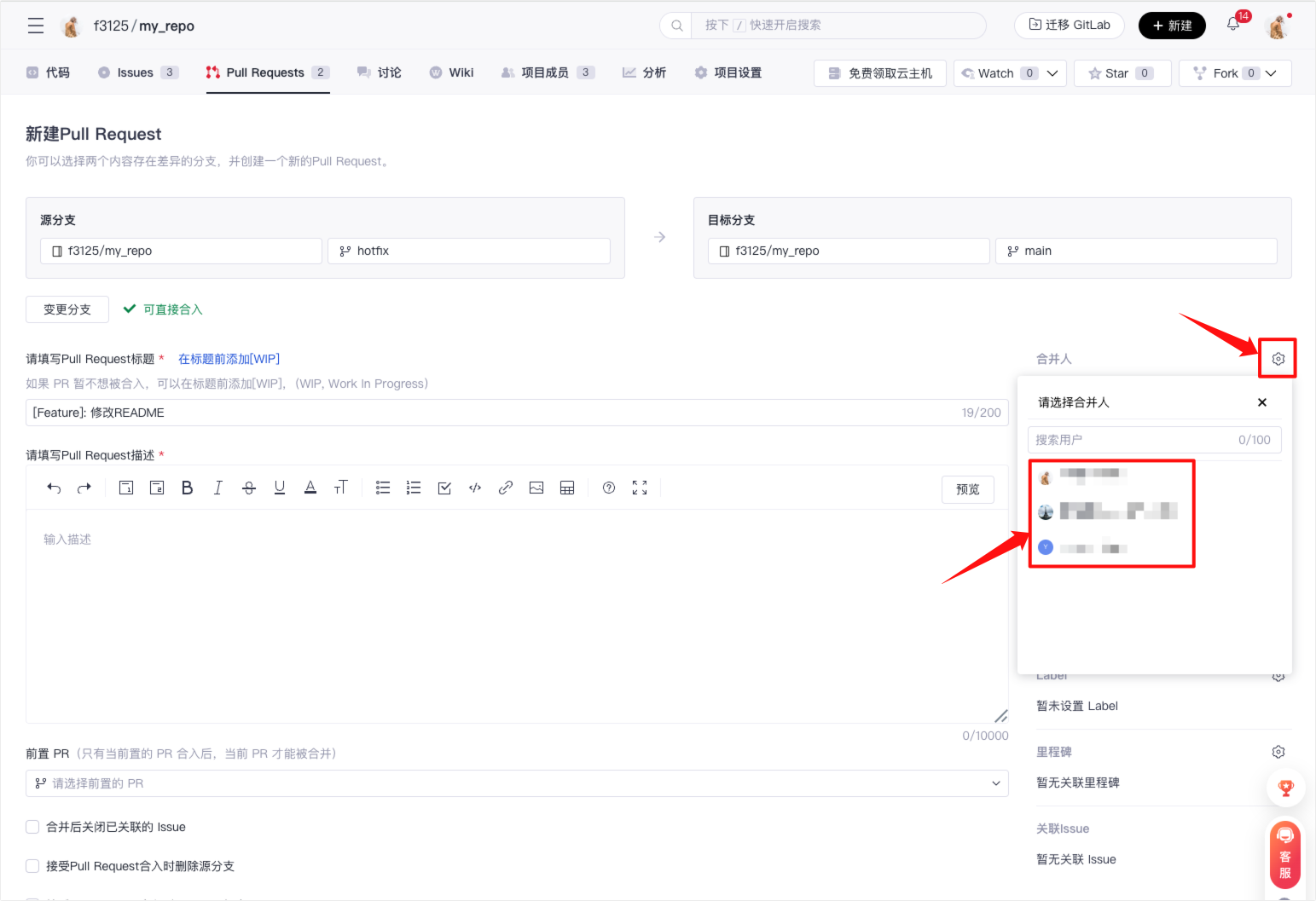Insert an image using the toolbar icon
Viewport: 1316px width, 901px height.
tap(536, 488)
